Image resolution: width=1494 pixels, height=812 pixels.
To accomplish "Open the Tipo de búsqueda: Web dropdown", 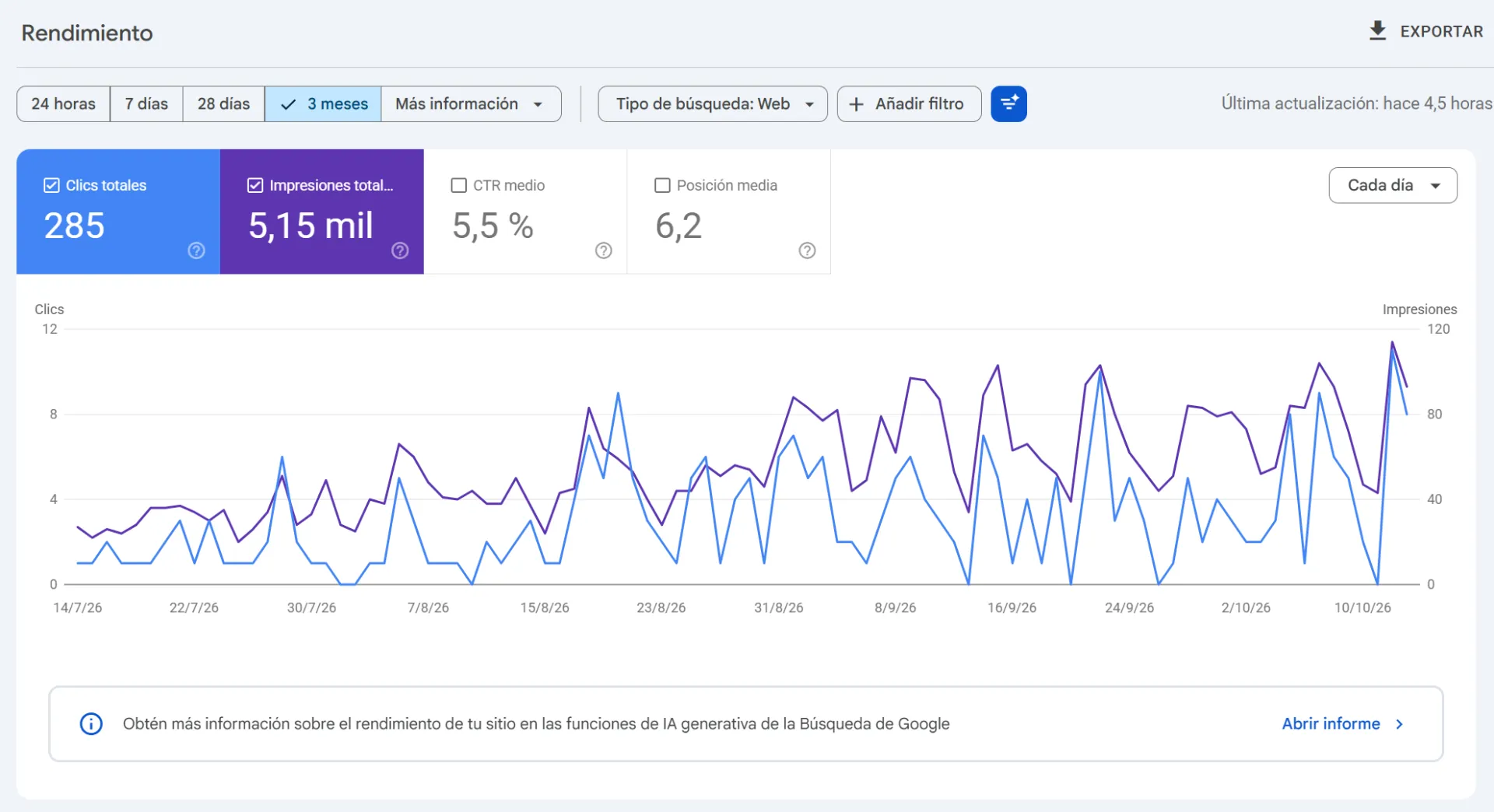I will (712, 104).
